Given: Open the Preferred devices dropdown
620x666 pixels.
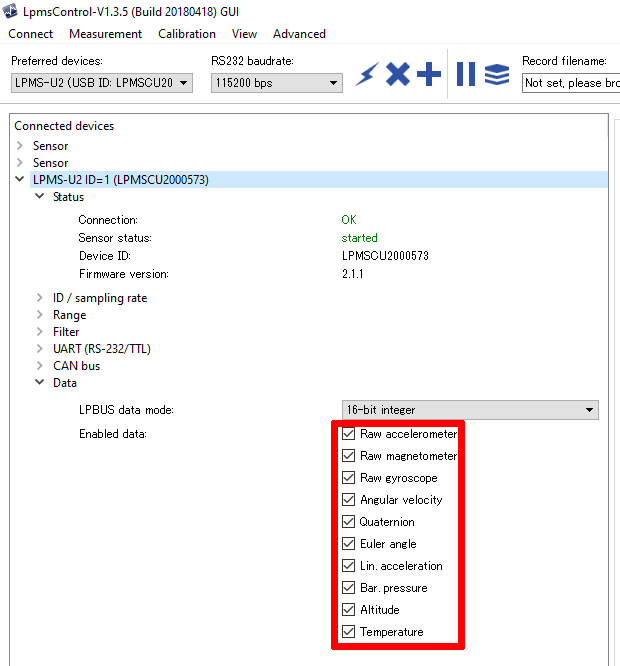Looking at the screenshot, I should click(x=101, y=83).
